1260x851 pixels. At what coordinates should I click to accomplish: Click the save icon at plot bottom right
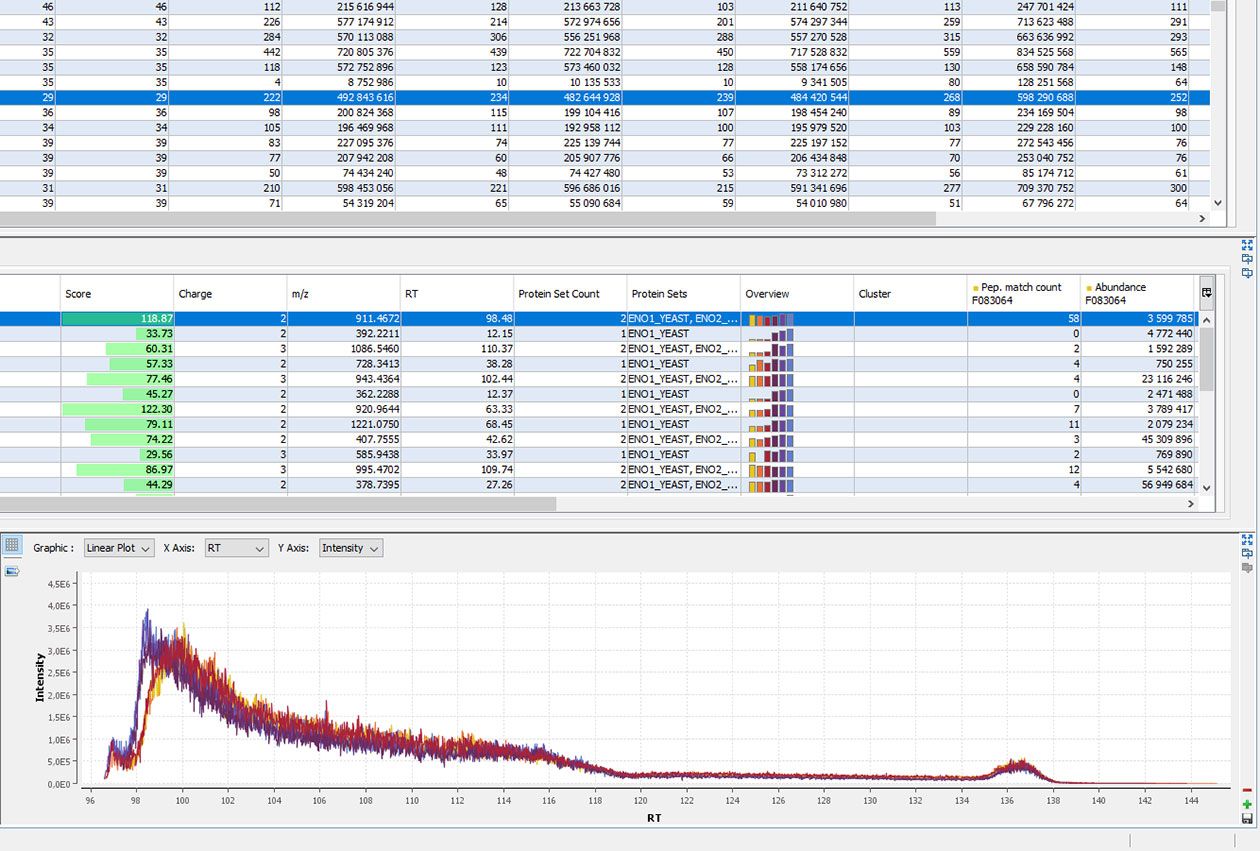[x=1247, y=819]
